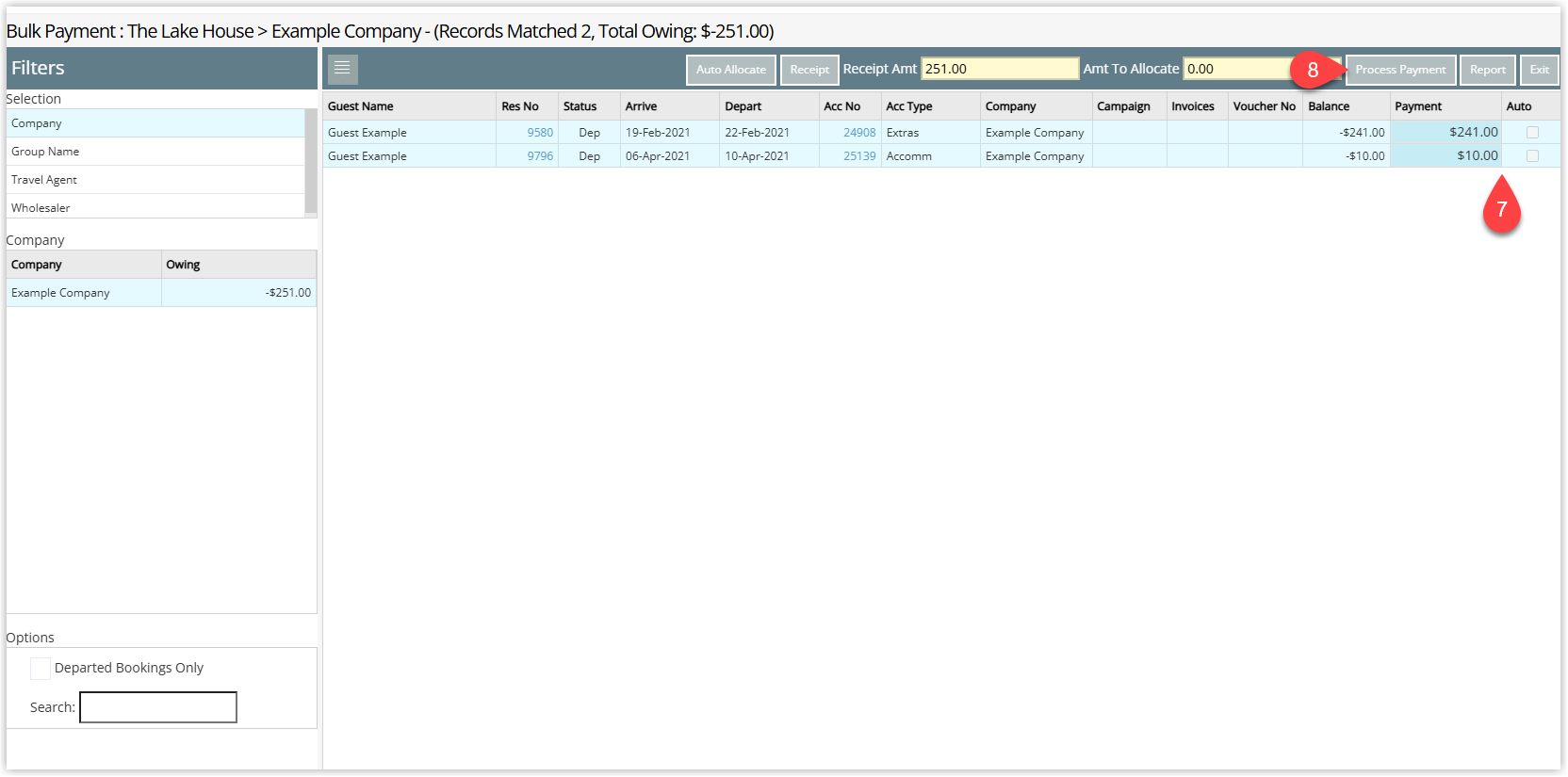The width and height of the screenshot is (1568, 777).
Task: Click the Extras account type cell
Action: 931,133
